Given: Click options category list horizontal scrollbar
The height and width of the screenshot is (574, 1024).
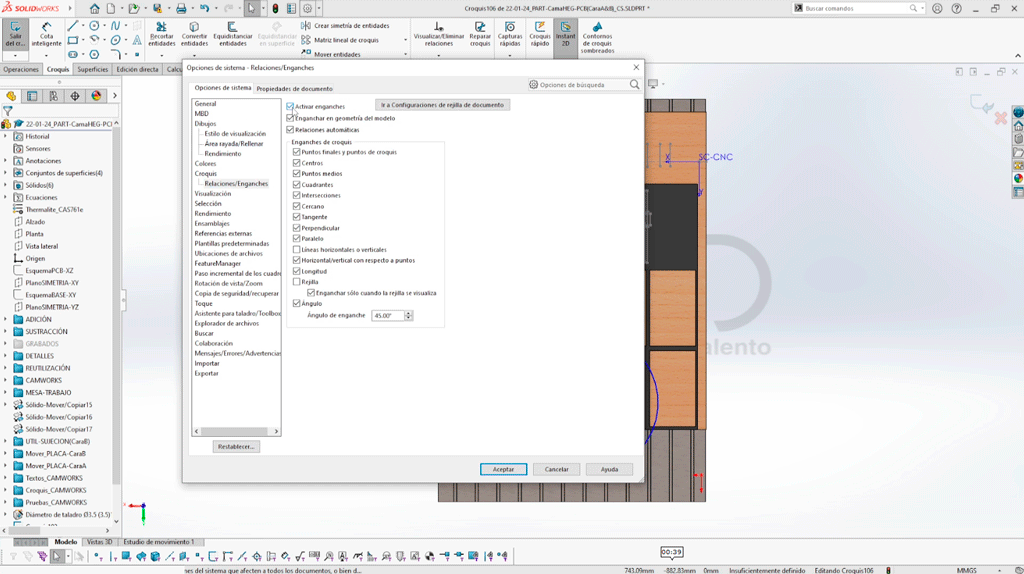Looking at the screenshot, I should point(236,432).
